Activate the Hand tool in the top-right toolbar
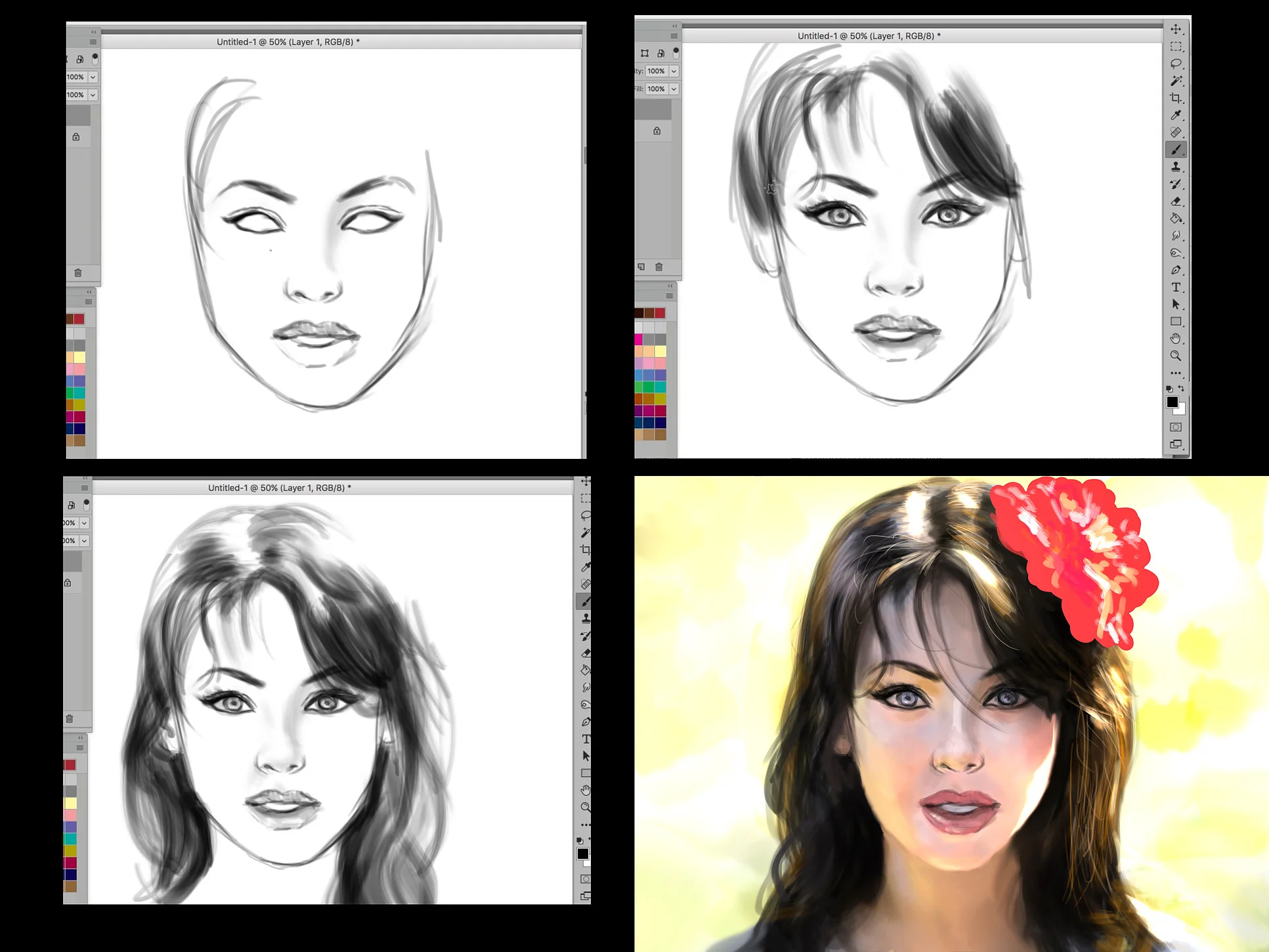The width and height of the screenshot is (1269, 952). point(1175,338)
